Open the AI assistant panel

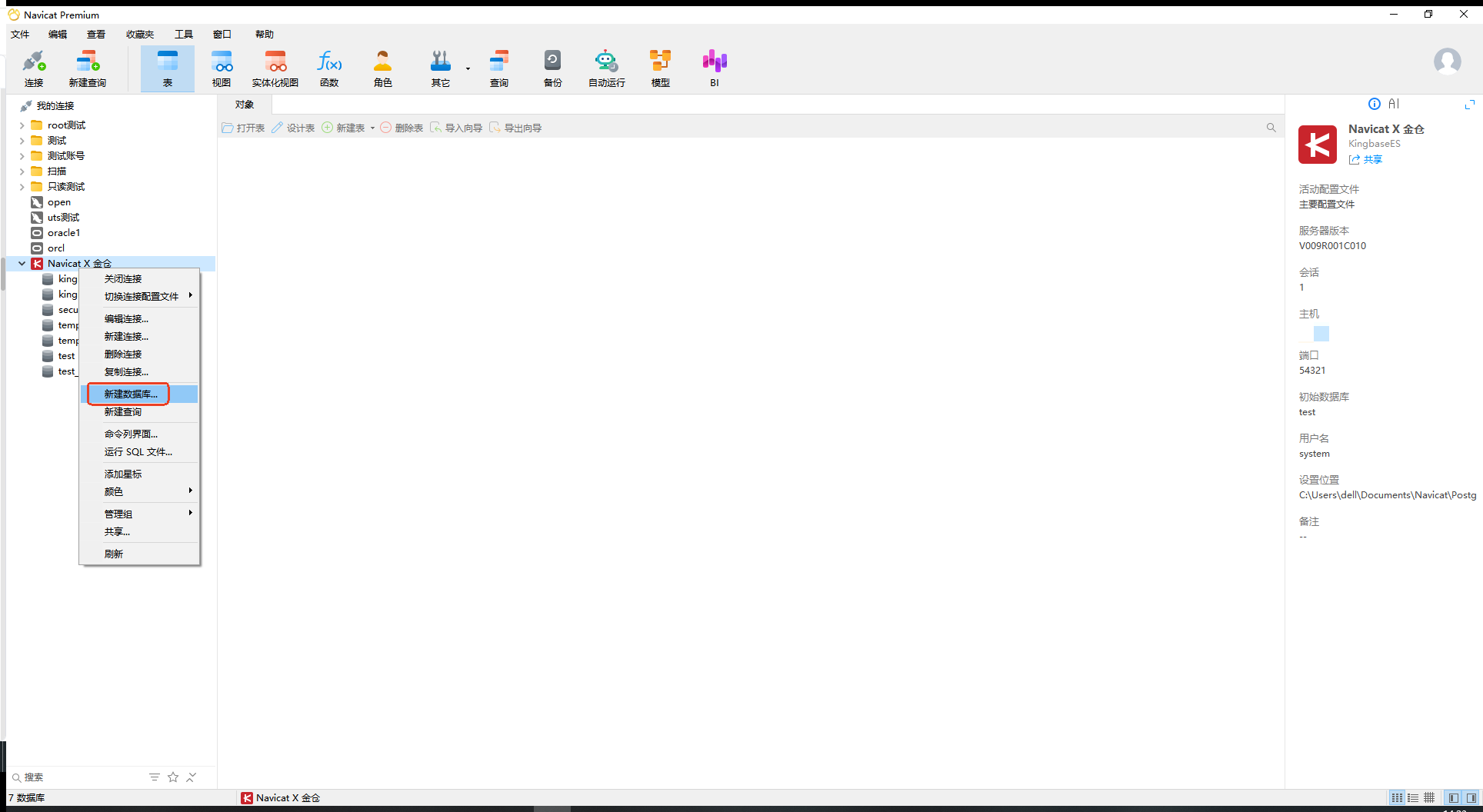coord(1394,104)
